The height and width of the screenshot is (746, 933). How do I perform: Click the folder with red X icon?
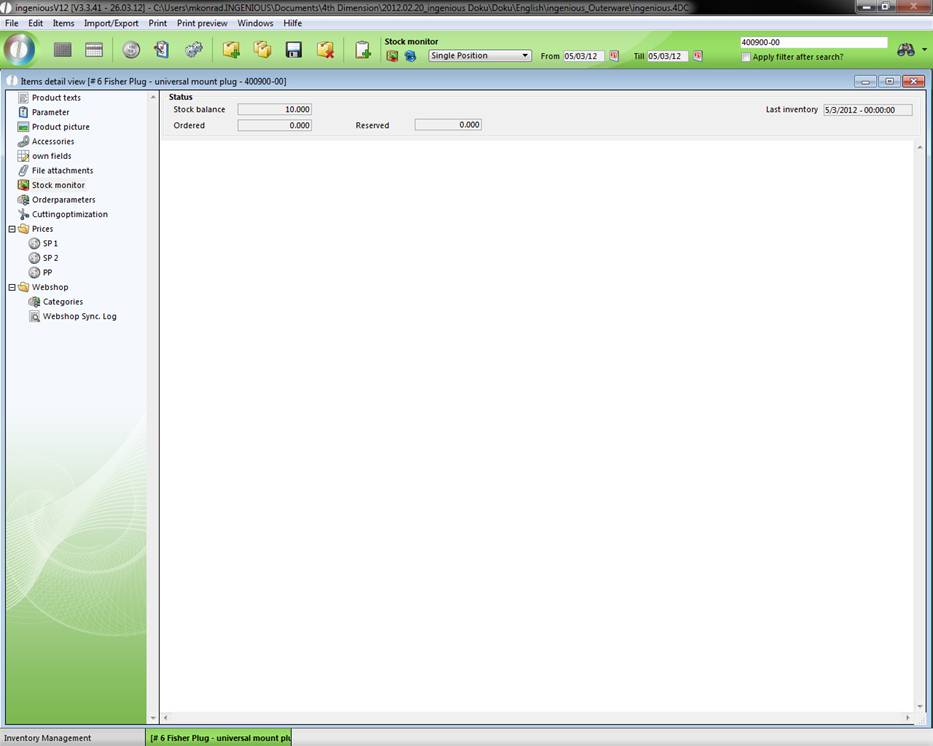pos(325,50)
